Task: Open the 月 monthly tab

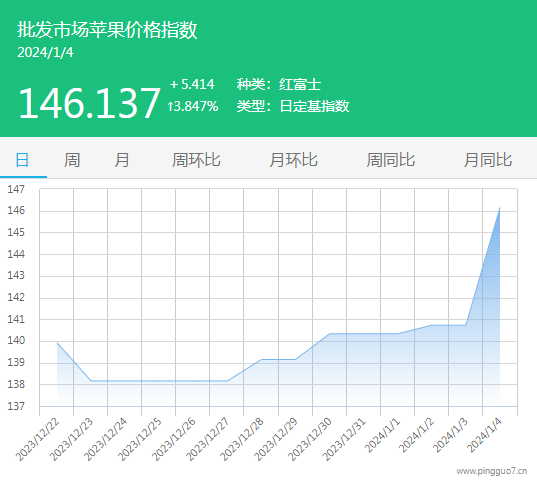Action: tap(122, 160)
